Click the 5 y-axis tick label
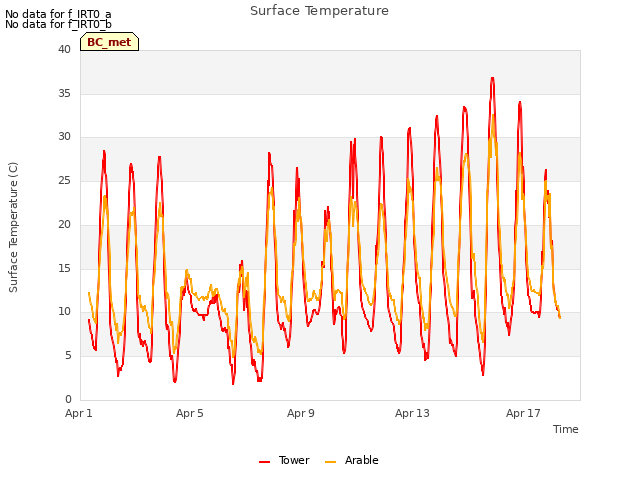The height and width of the screenshot is (480, 640). (x=68, y=356)
